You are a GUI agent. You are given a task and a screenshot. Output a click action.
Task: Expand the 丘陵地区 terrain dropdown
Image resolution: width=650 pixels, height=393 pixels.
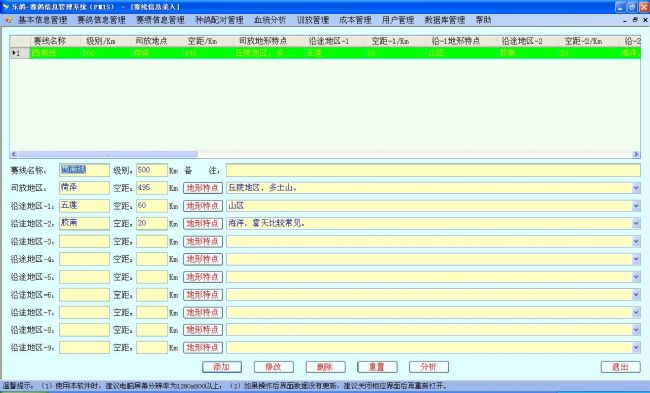[x=636, y=188]
